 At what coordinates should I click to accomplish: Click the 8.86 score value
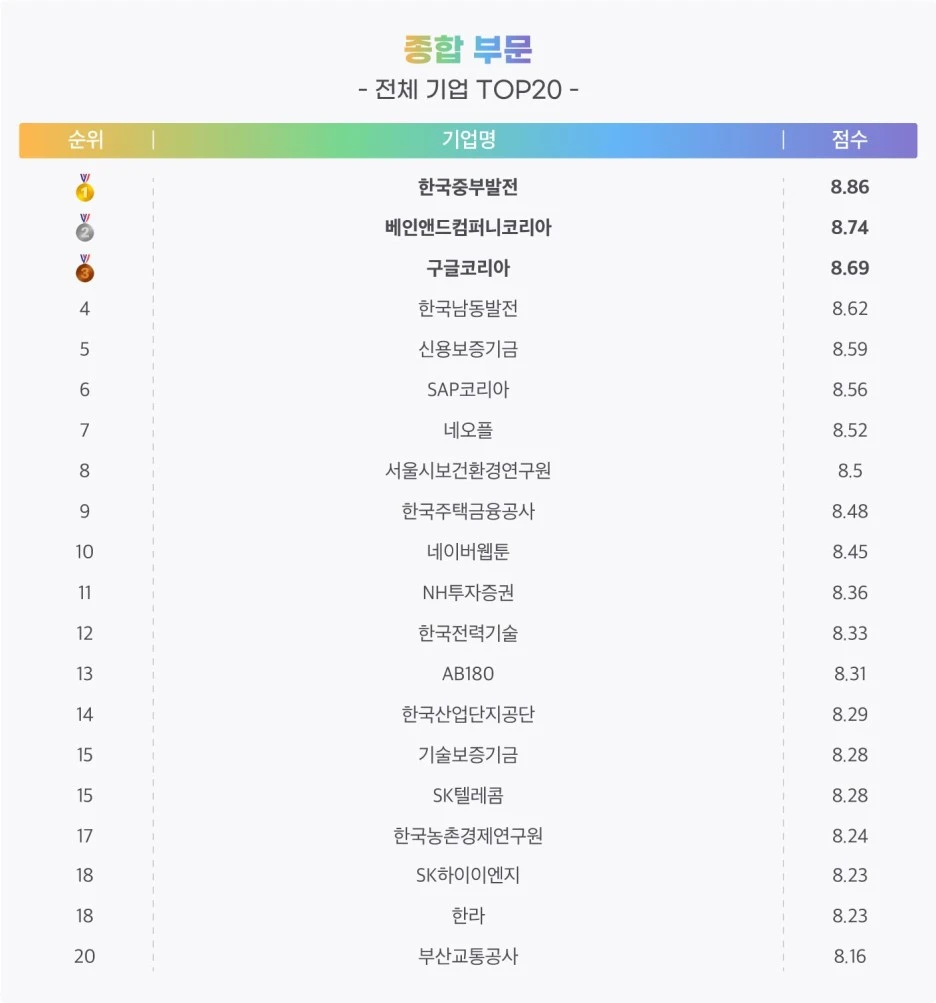(850, 187)
